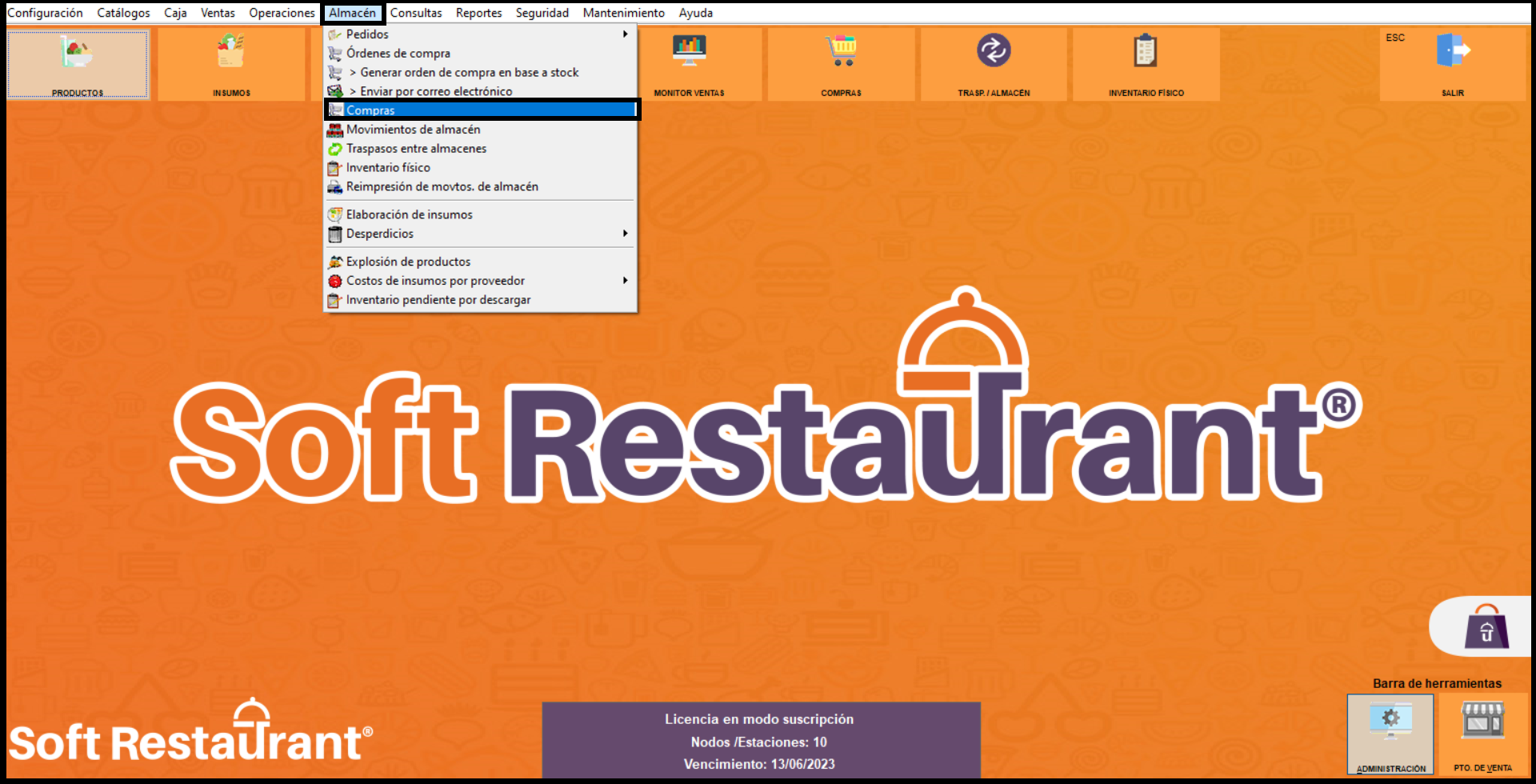This screenshot has width=1536, height=784.
Task: Click the INVENTARIO FÍSICO toolbar label
Action: coord(1146,93)
